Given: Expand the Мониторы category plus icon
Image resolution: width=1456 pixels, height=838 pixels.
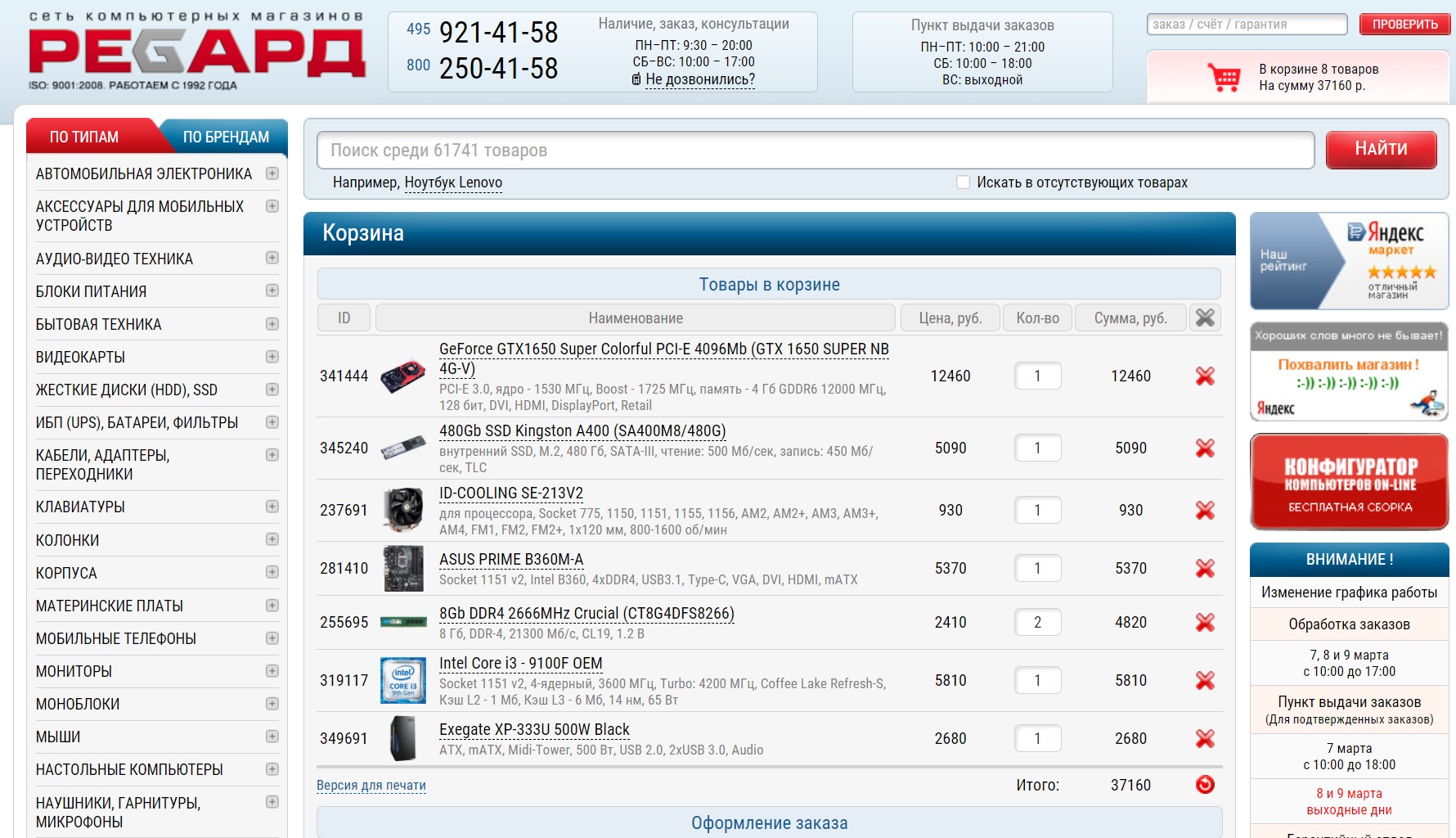Looking at the screenshot, I should point(272,671).
